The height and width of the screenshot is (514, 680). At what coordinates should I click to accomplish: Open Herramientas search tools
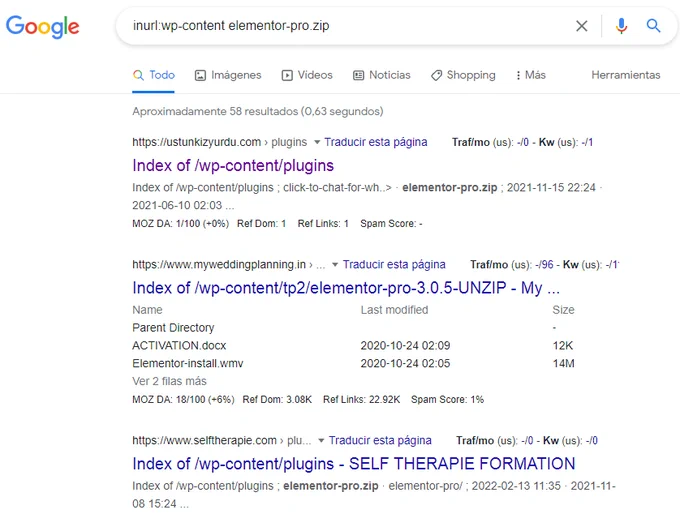[625, 75]
